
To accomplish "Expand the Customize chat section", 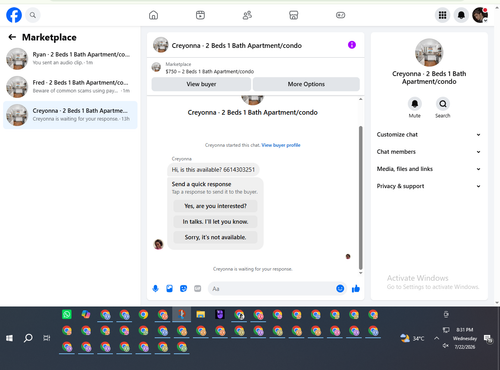I will click(429, 135).
